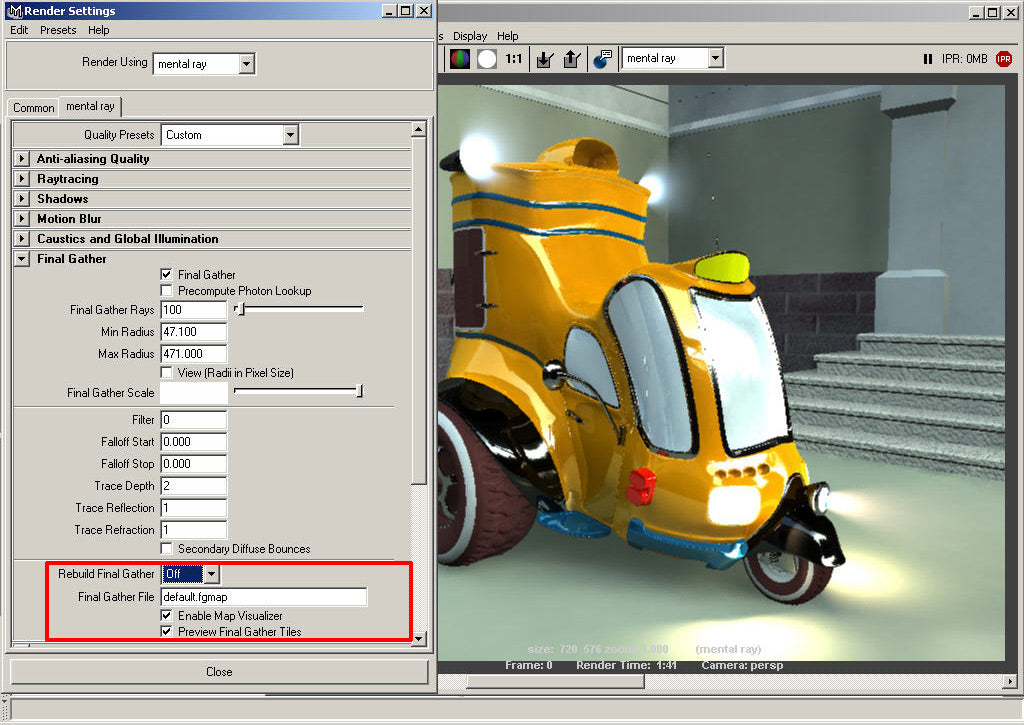Uncheck the Final Gather checkbox
The height and width of the screenshot is (725, 1024).
167,275
